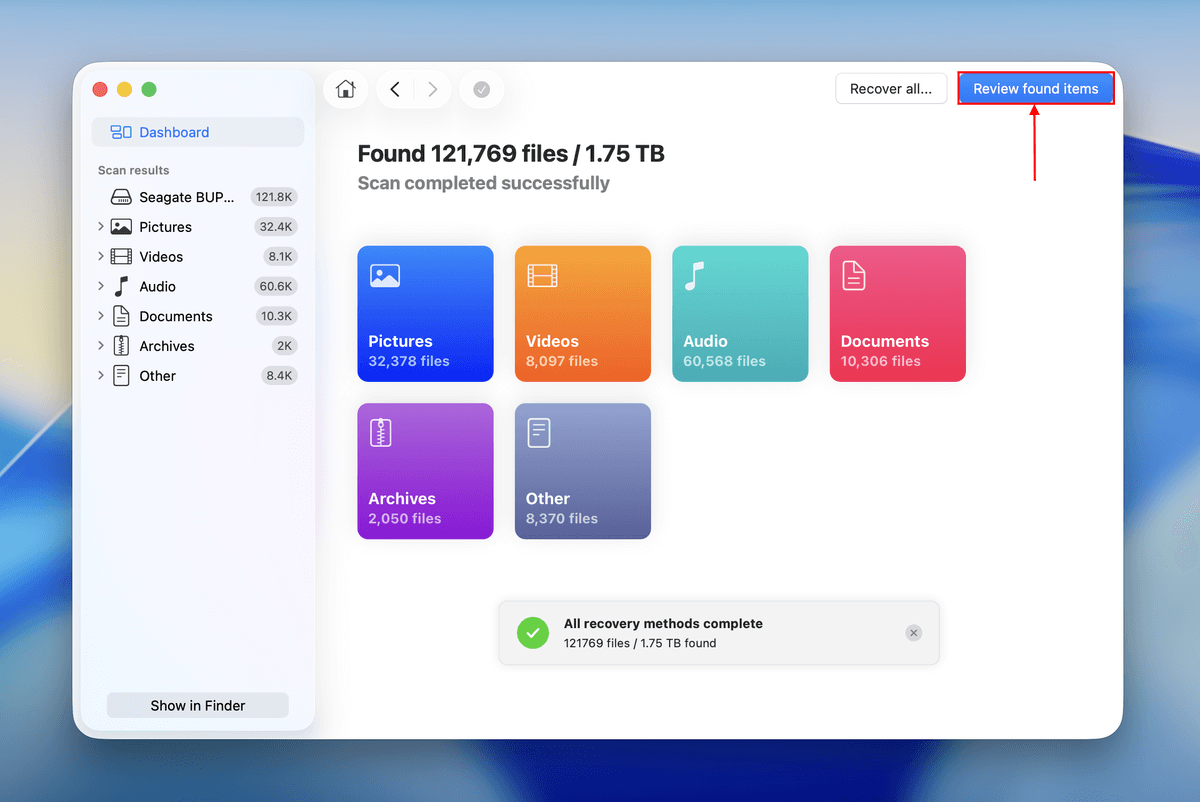
Task: Click the Home icon in toolbar
Action: click(346, 89)
